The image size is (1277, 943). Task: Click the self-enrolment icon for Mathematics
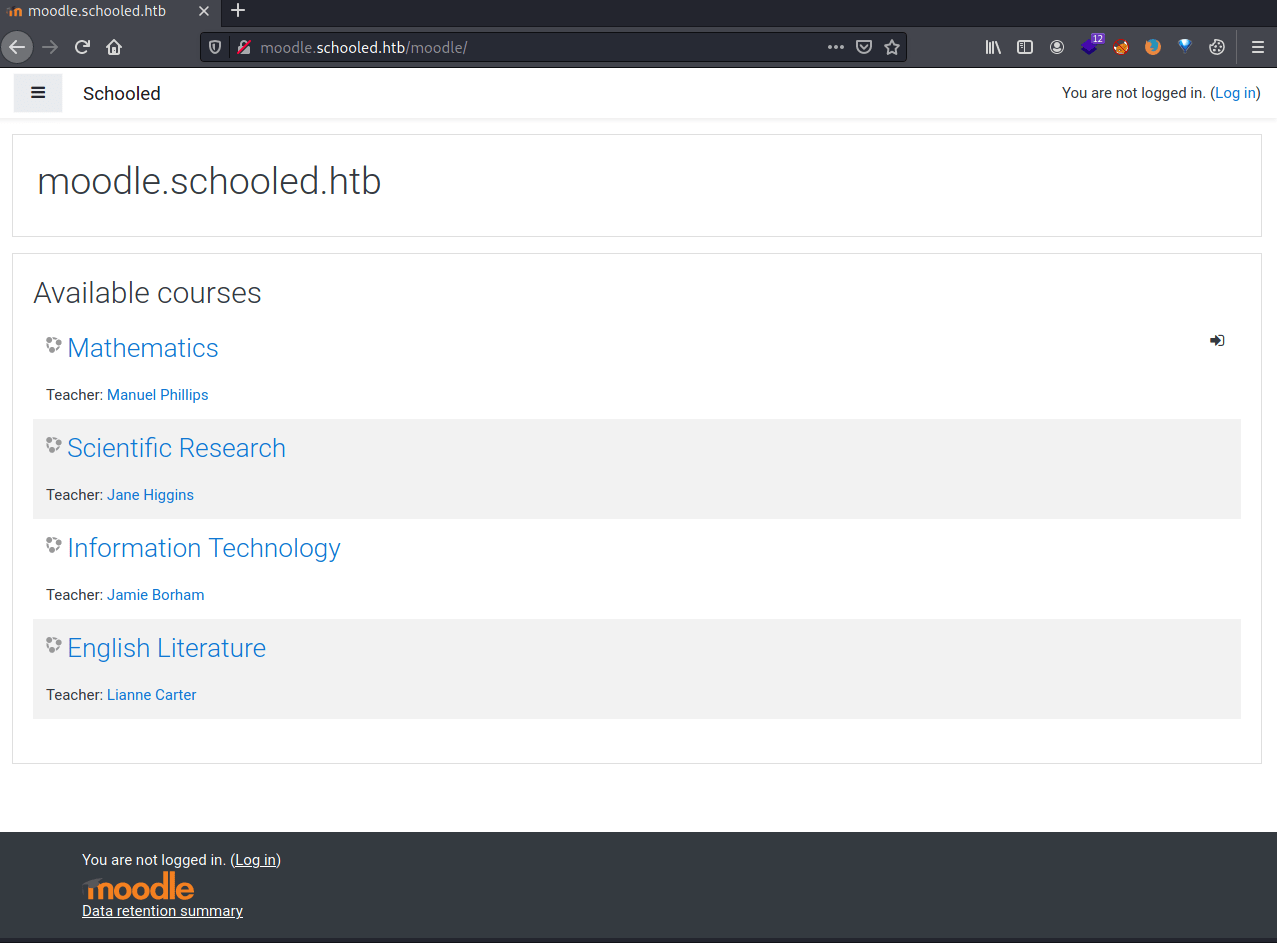pyautogui.click(x=1217, y=341)
